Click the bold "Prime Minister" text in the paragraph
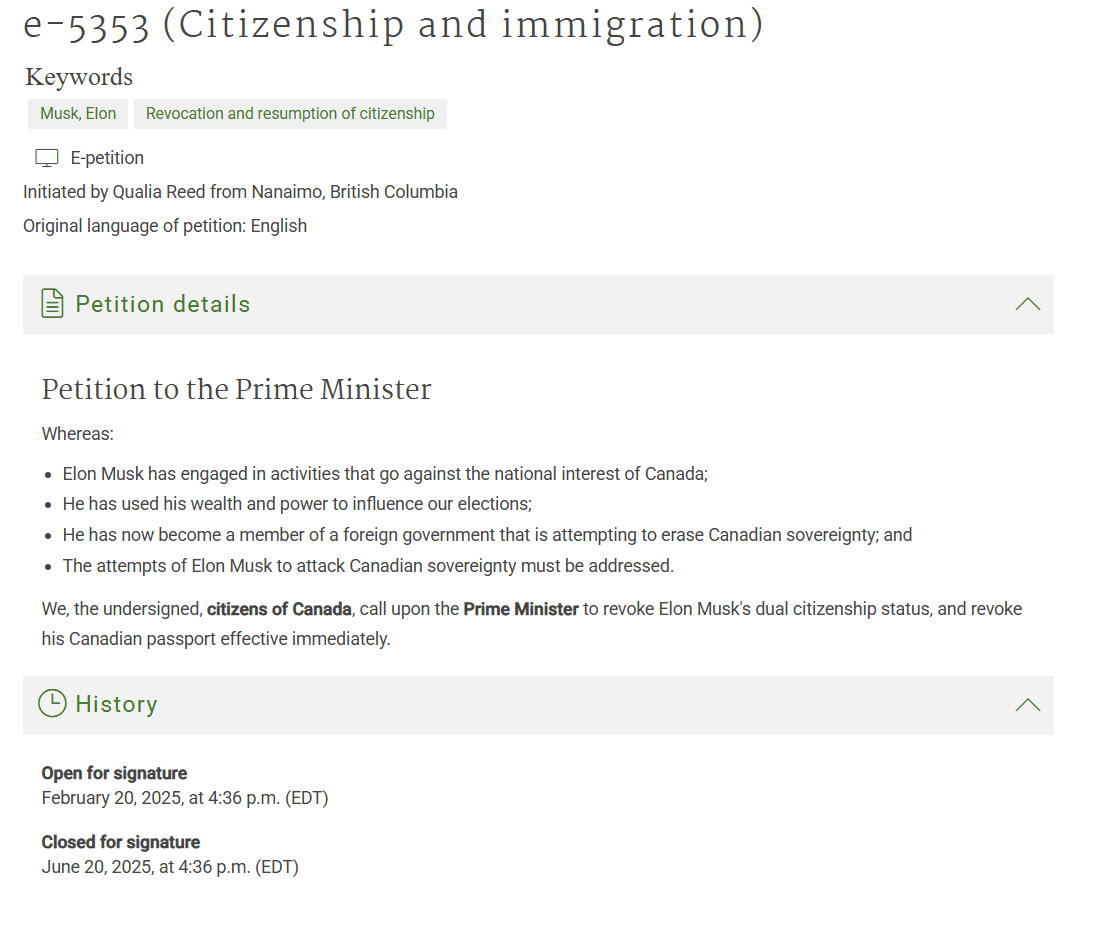The width and height of the screenshot is (1118, 925). [x=521, y=609]
